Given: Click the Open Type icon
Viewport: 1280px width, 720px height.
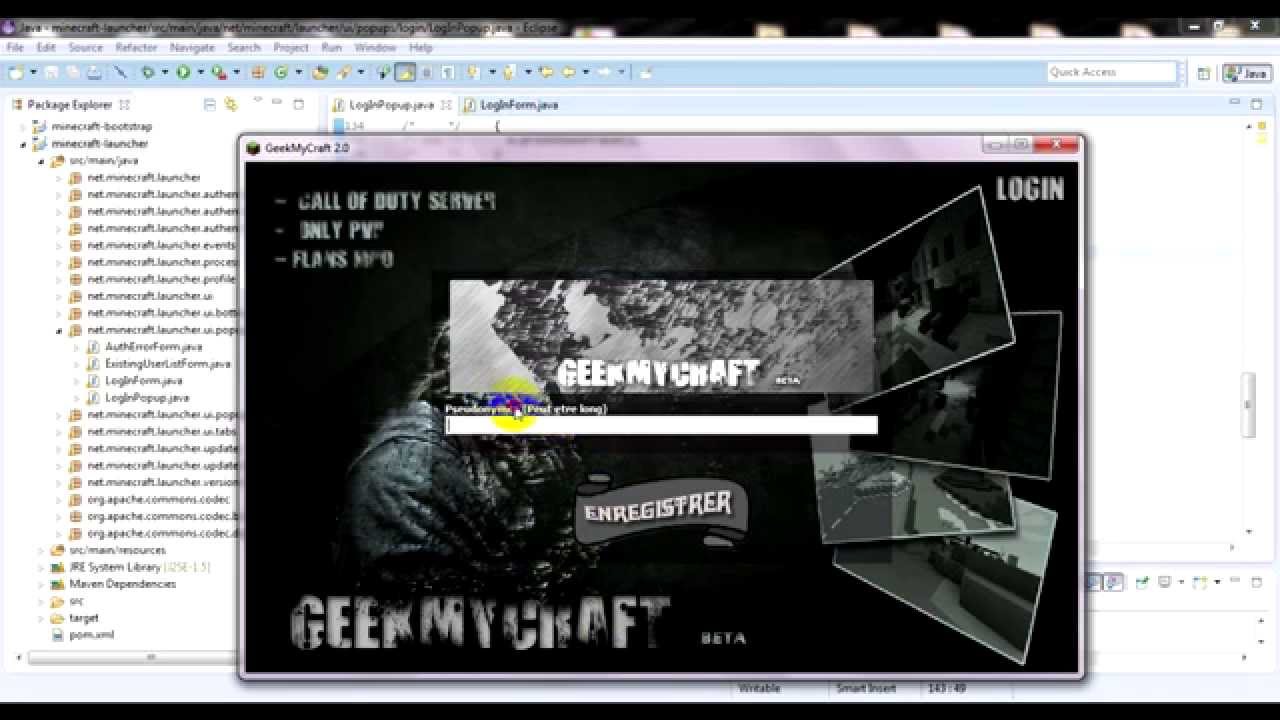Looking at the screenshot, I should 320,72.
